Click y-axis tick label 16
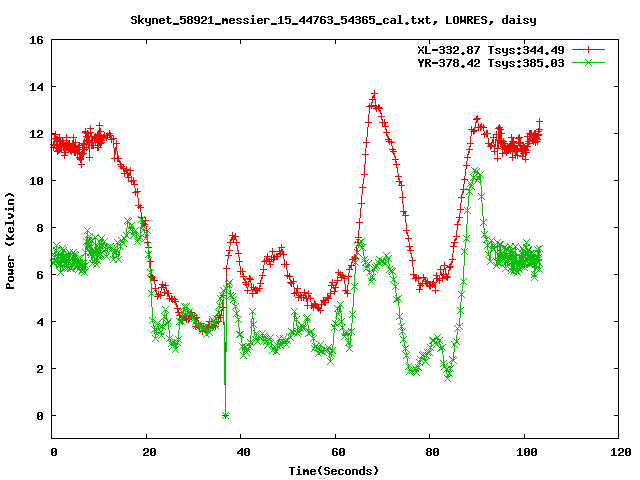 point(36,40)
